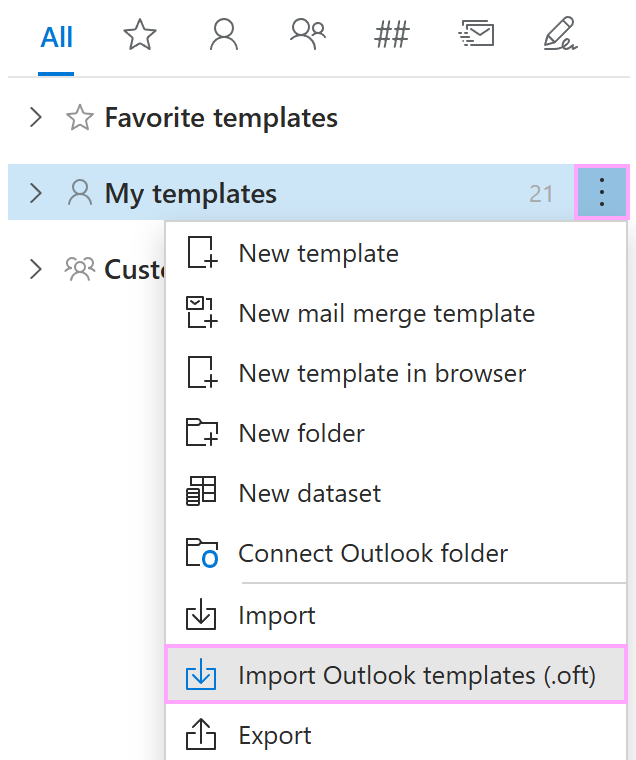Click the Export upload-arrow icon
Viewport: 636px width, 760px height.
pos(201,734)
